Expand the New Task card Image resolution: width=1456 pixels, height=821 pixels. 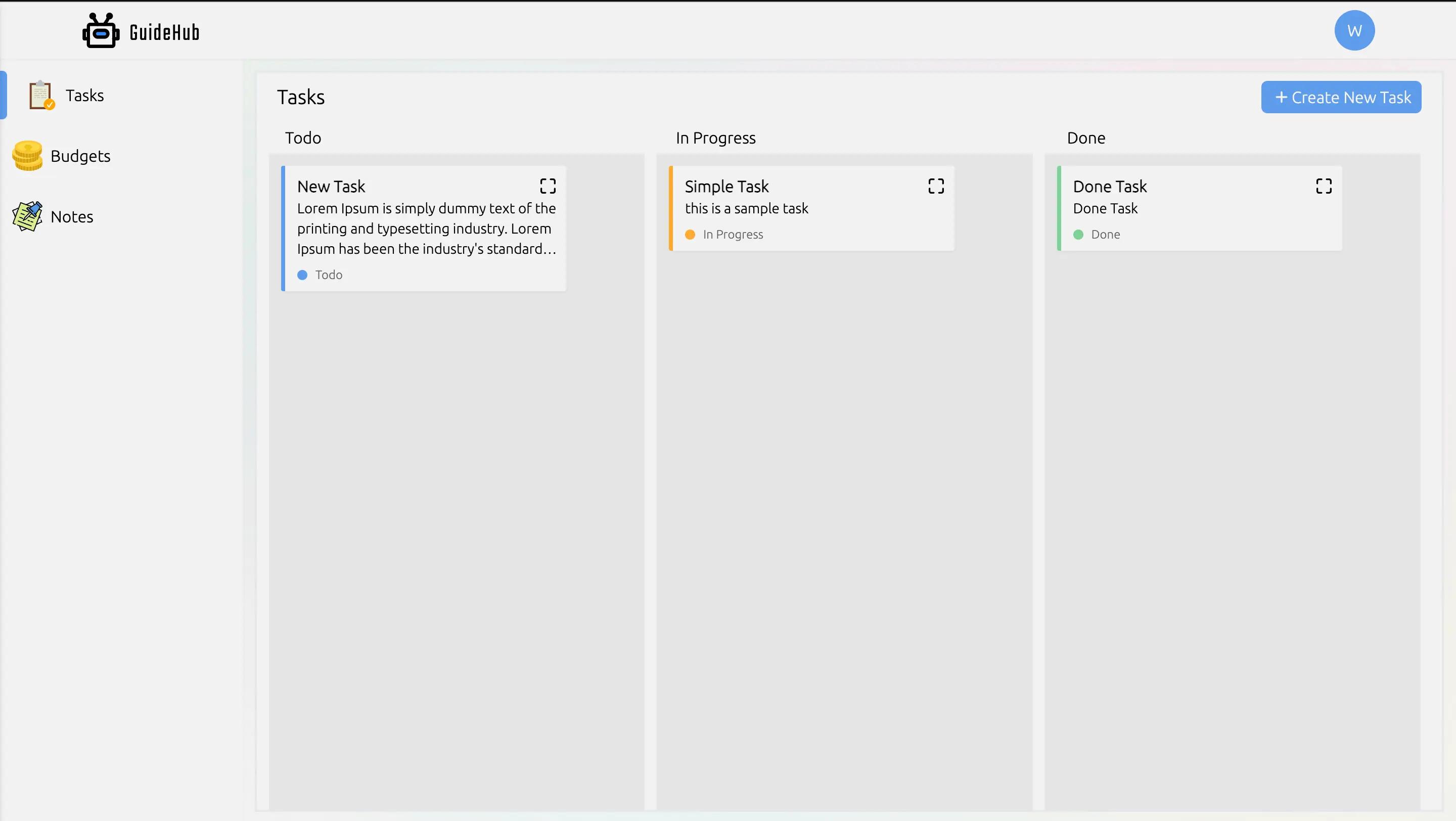click(548, 186)
